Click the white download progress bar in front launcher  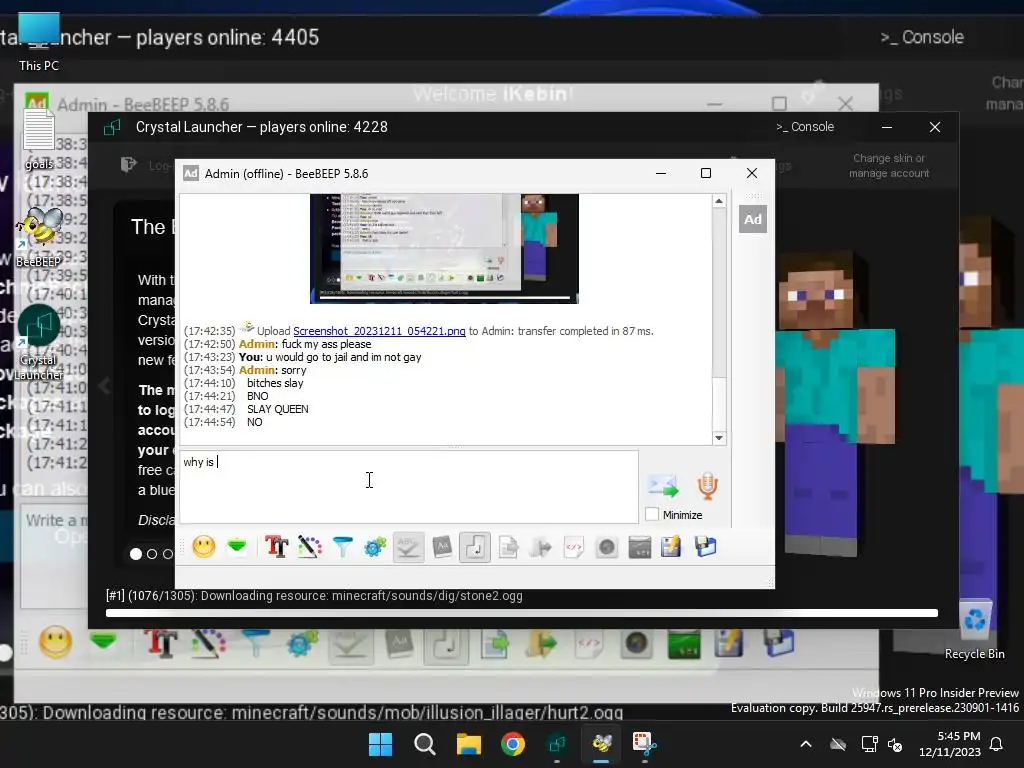coord(522,613)
